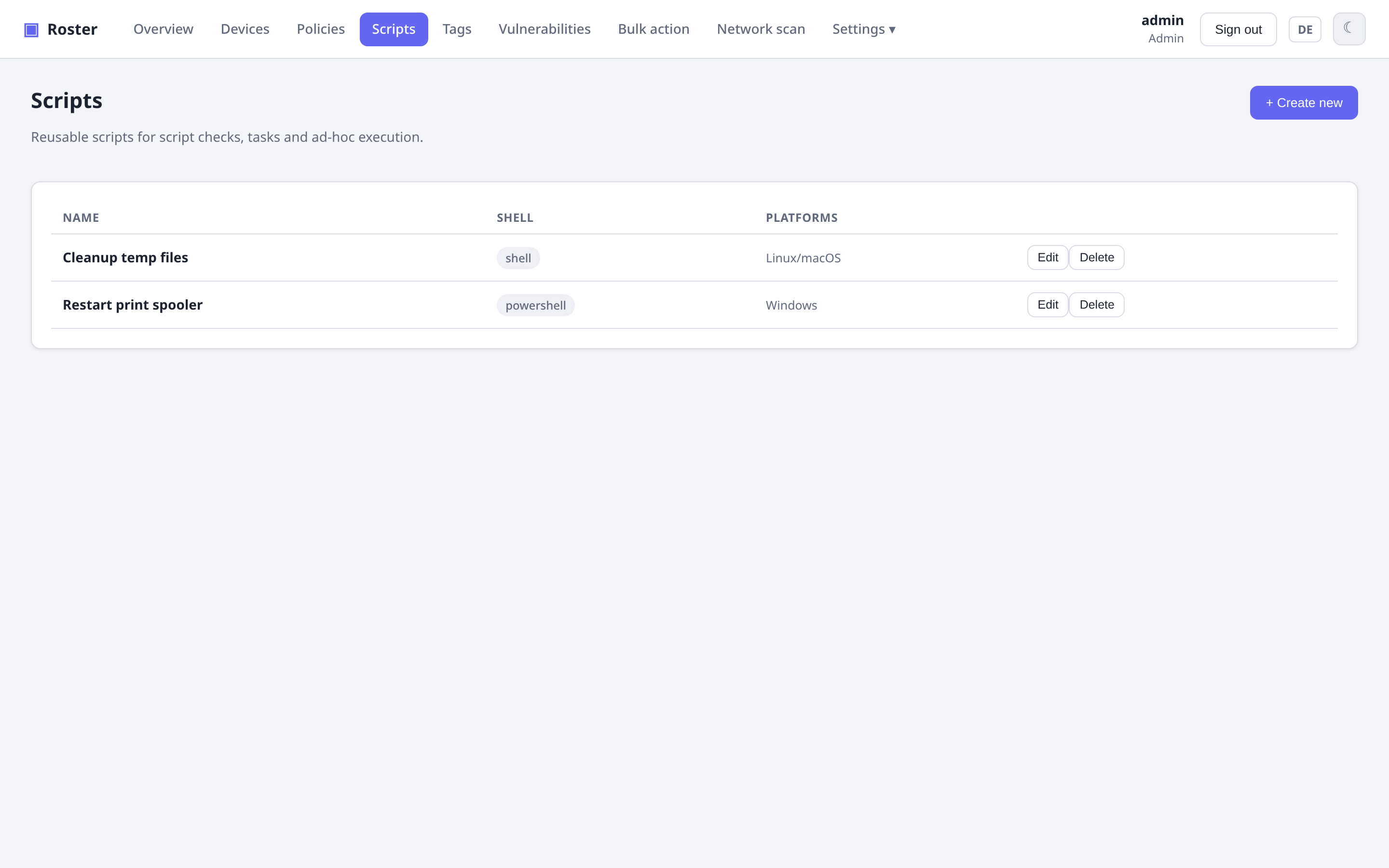Click the shell badge
Image resolution: width=1389 pixels, height=868 pixels.
coord(517,258)
